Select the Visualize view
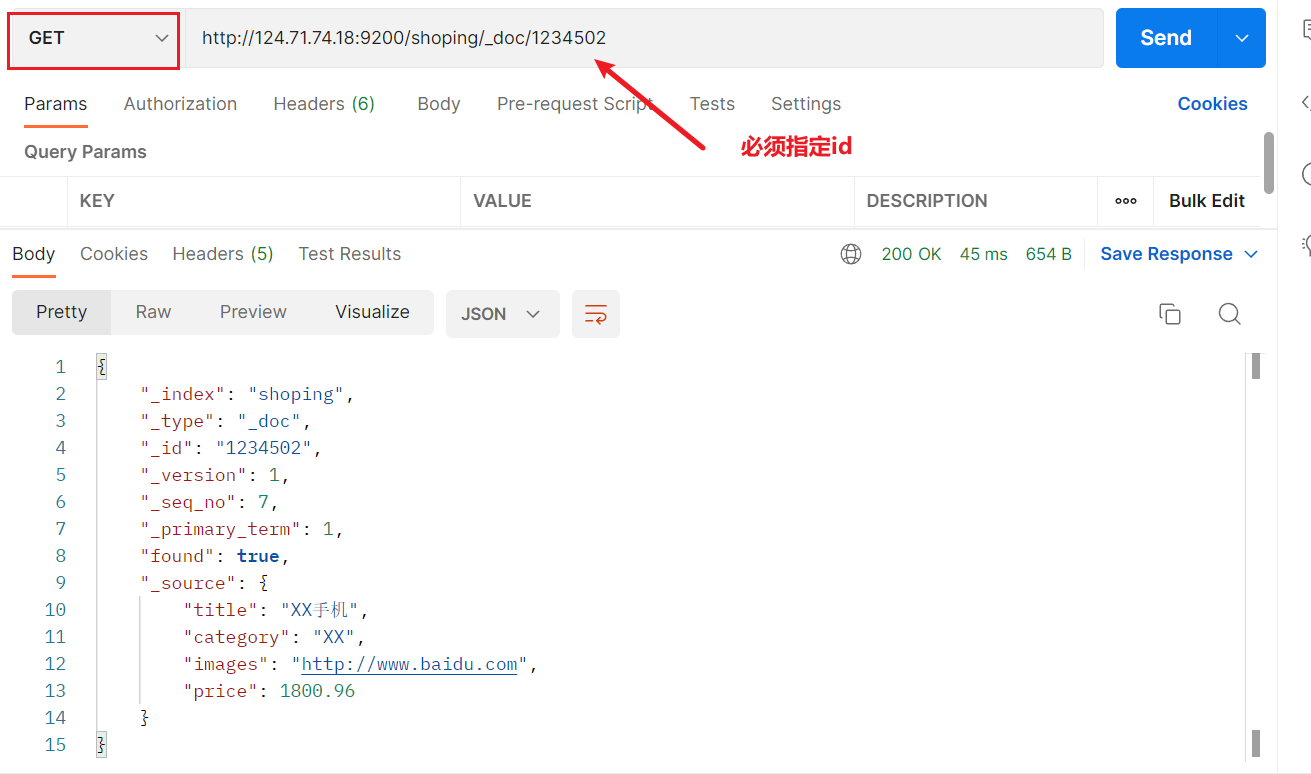1311x774 pixels. (373, 312)
